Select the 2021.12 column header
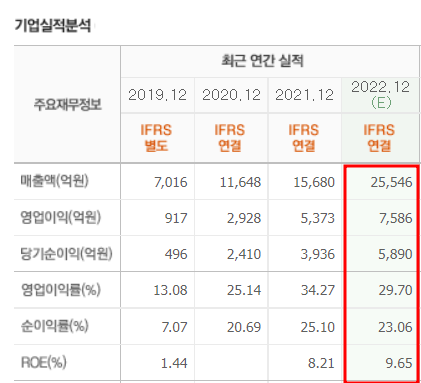Screen dimensions: 421x383 click(305, 95)
